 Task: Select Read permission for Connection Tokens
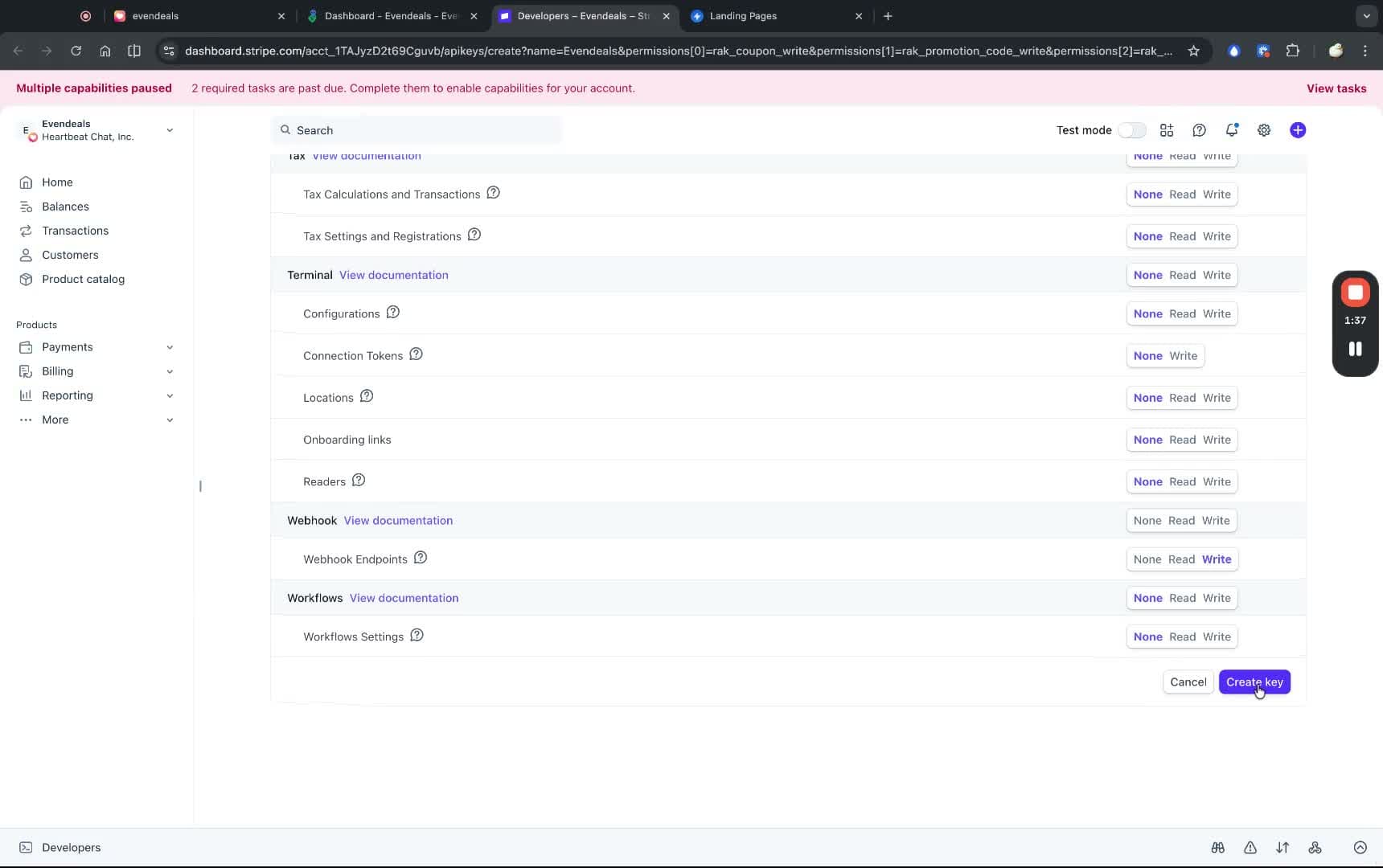tap(1184, 356)
